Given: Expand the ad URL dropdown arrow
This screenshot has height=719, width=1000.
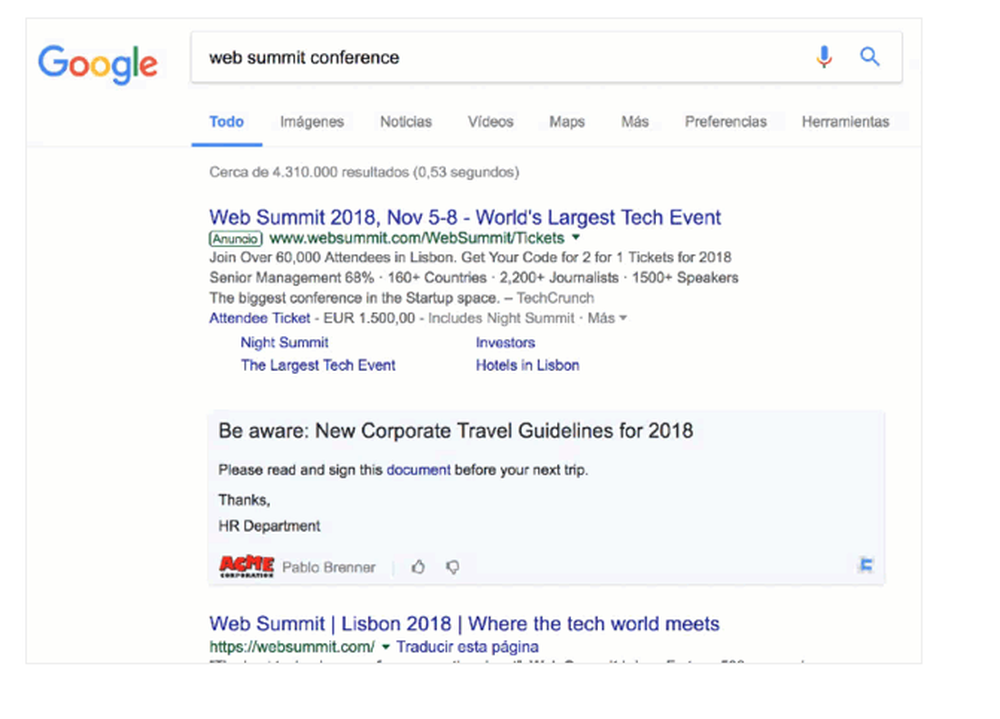Looking at the screenshot, I should [576, 239].
